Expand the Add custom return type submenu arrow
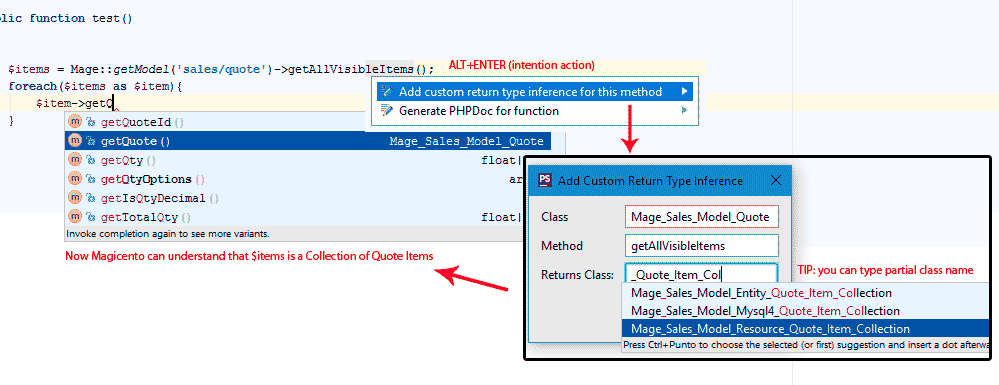This screenshot has height=385, width=999. (684, 92)
